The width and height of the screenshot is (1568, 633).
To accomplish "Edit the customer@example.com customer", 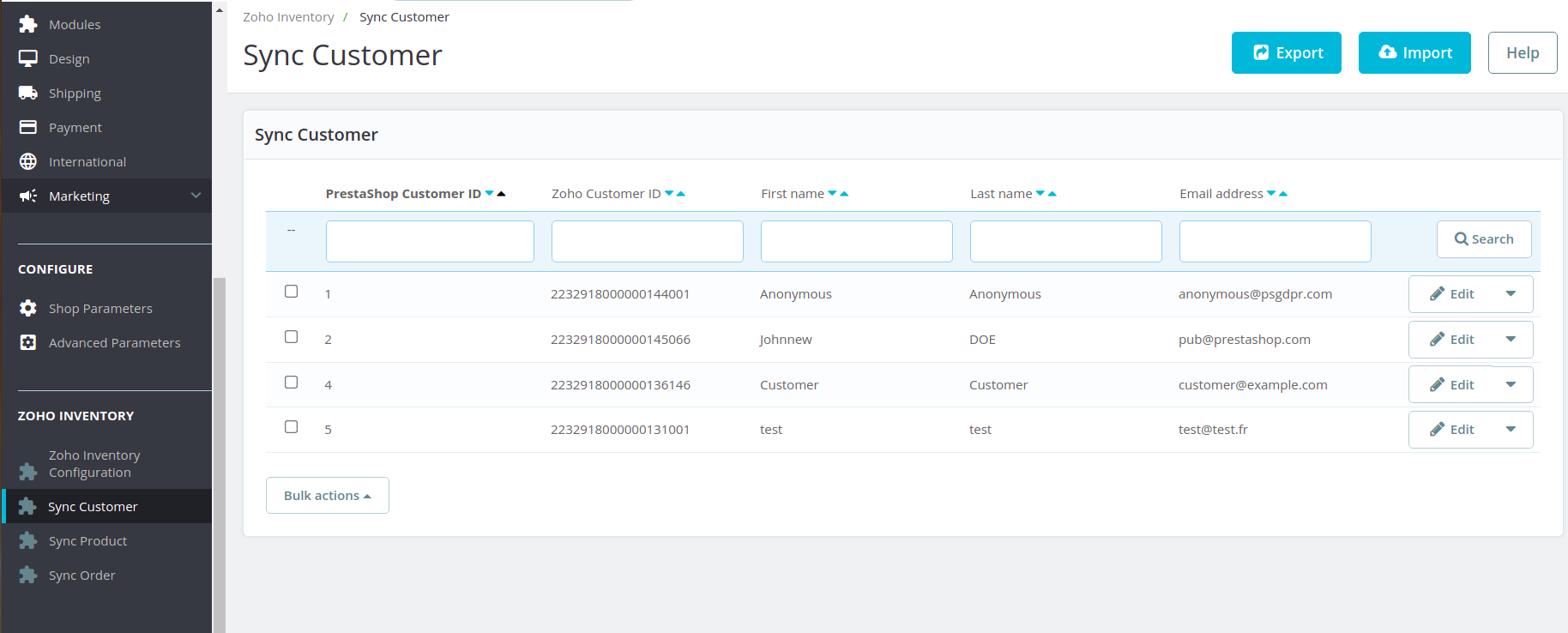I will 1452,385.
